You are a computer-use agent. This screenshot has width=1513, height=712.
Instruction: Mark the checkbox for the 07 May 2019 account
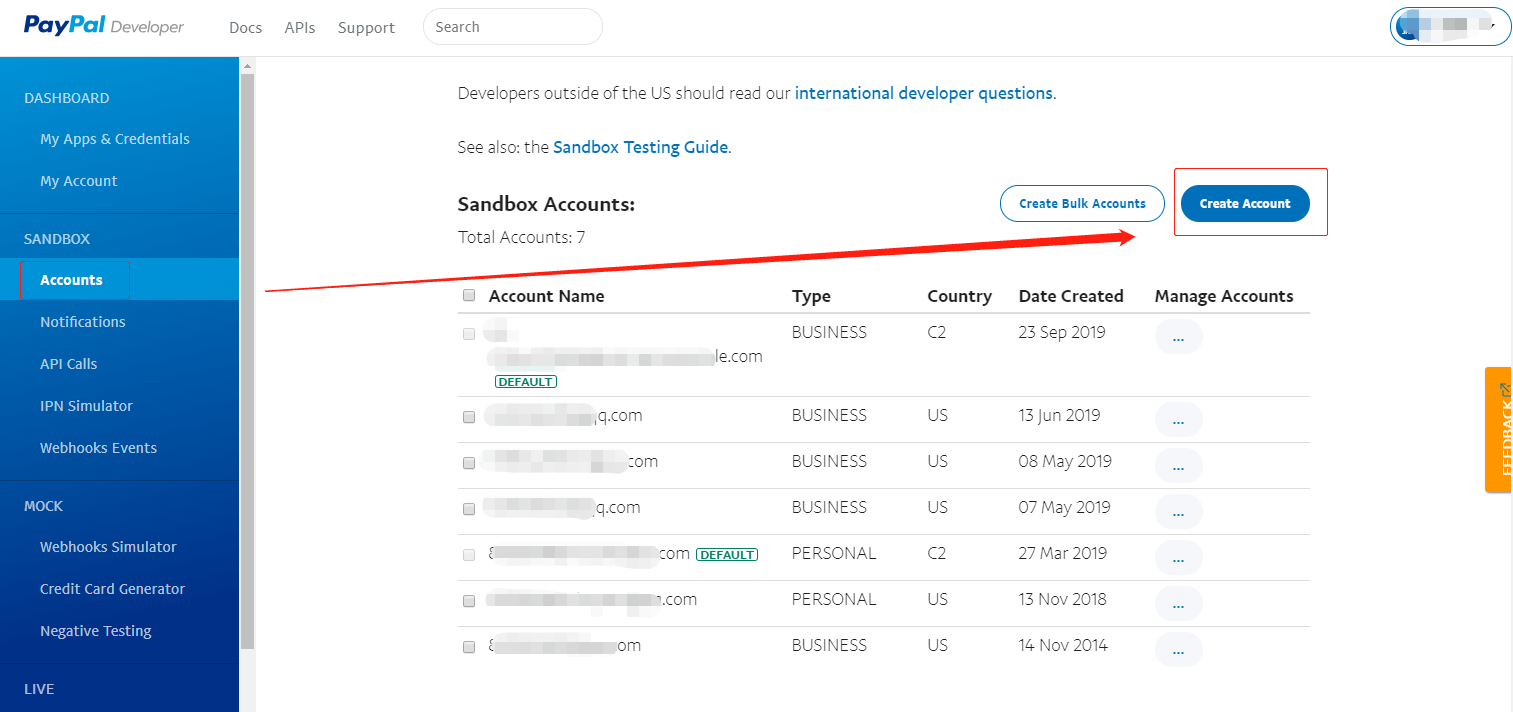[469, 509]
